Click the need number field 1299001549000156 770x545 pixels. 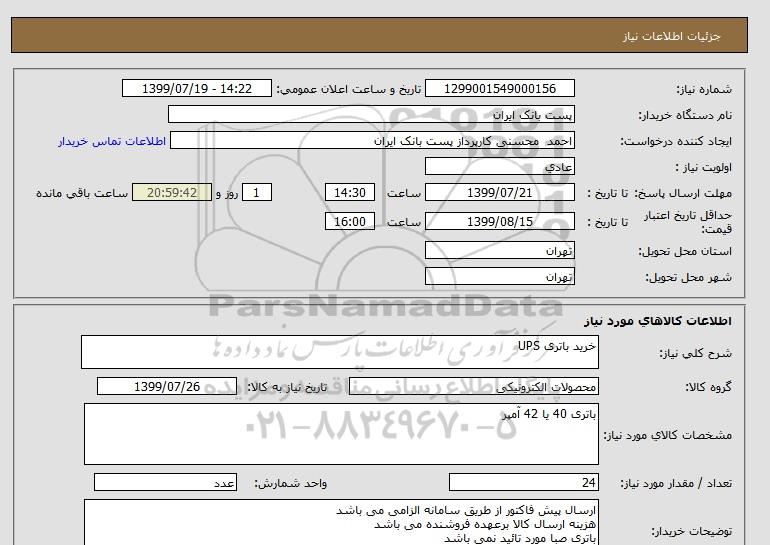tap(499, 88)
